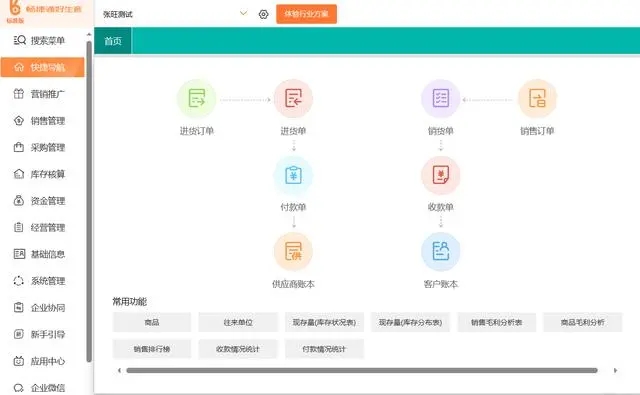Open the 采购管理 menu label
Image resolution: width=640 pixels, height=395 pixels.
pos(48,147)
